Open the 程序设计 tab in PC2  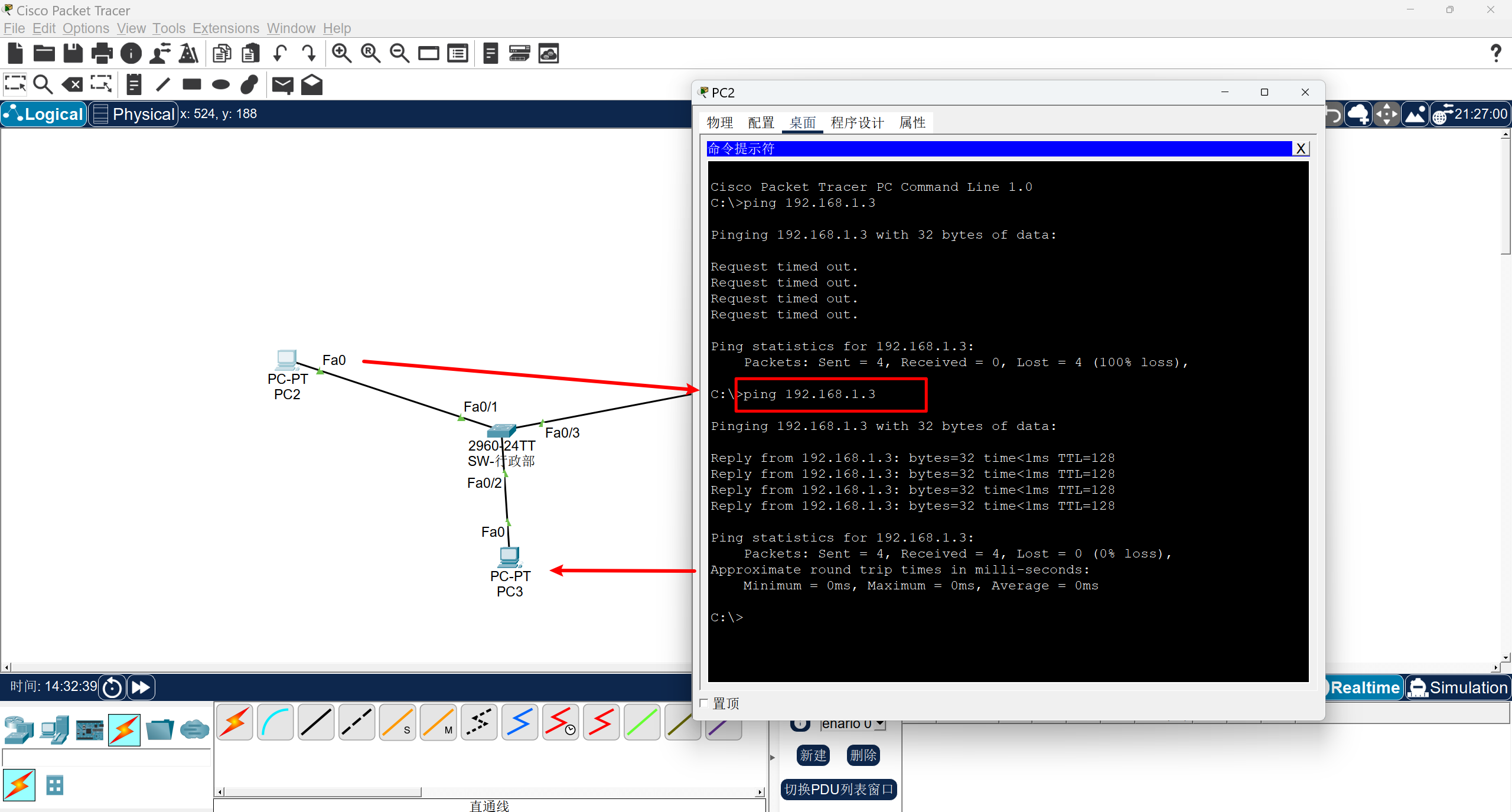858,123
